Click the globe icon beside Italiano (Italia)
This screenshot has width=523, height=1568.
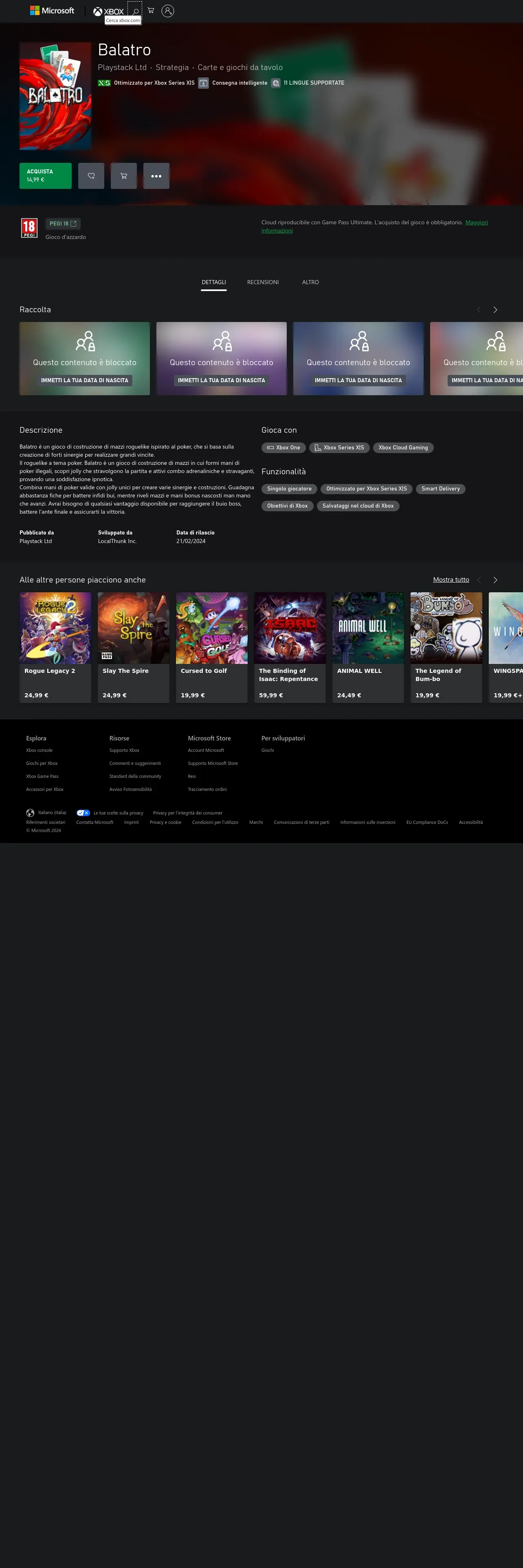click(x=30, y=812)
